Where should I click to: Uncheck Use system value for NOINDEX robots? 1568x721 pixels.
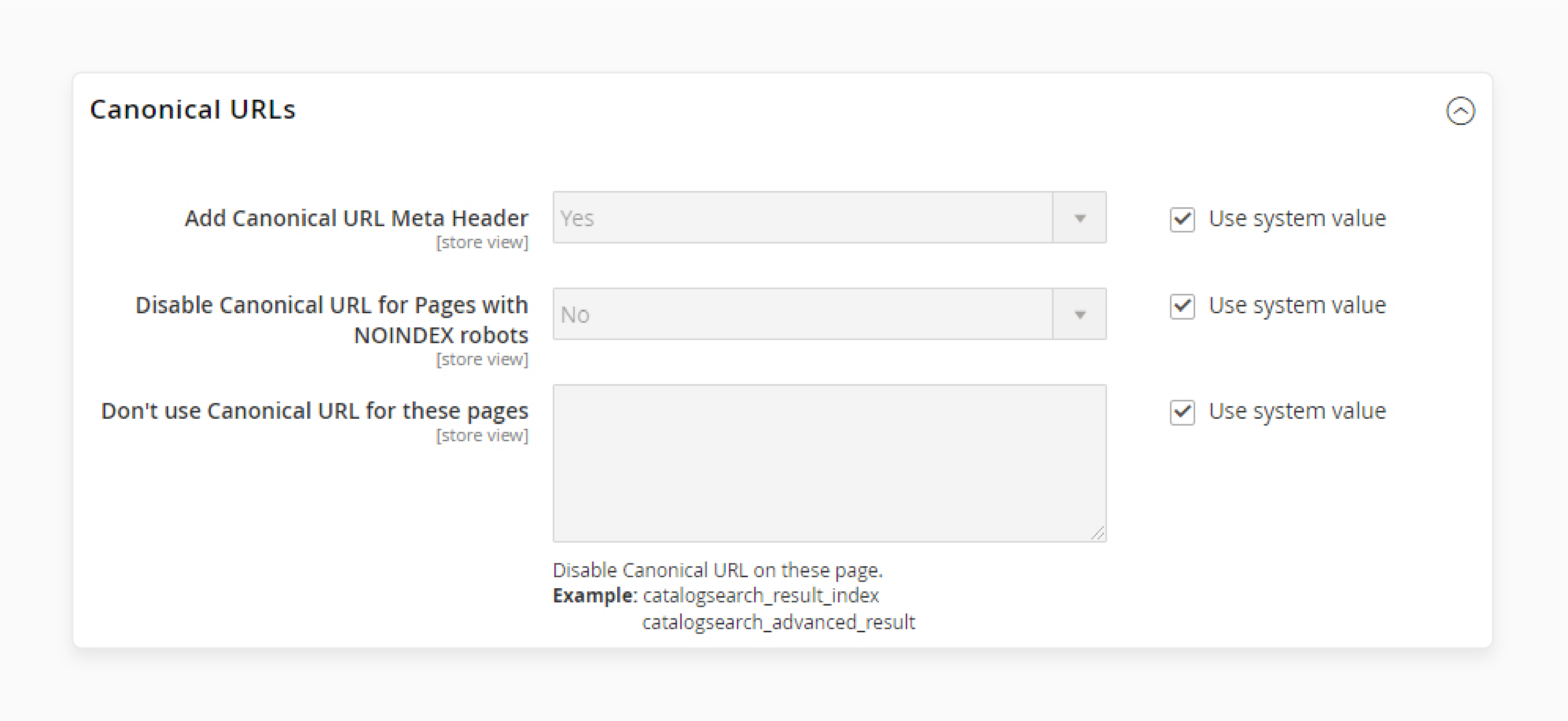pos(1182,306)
